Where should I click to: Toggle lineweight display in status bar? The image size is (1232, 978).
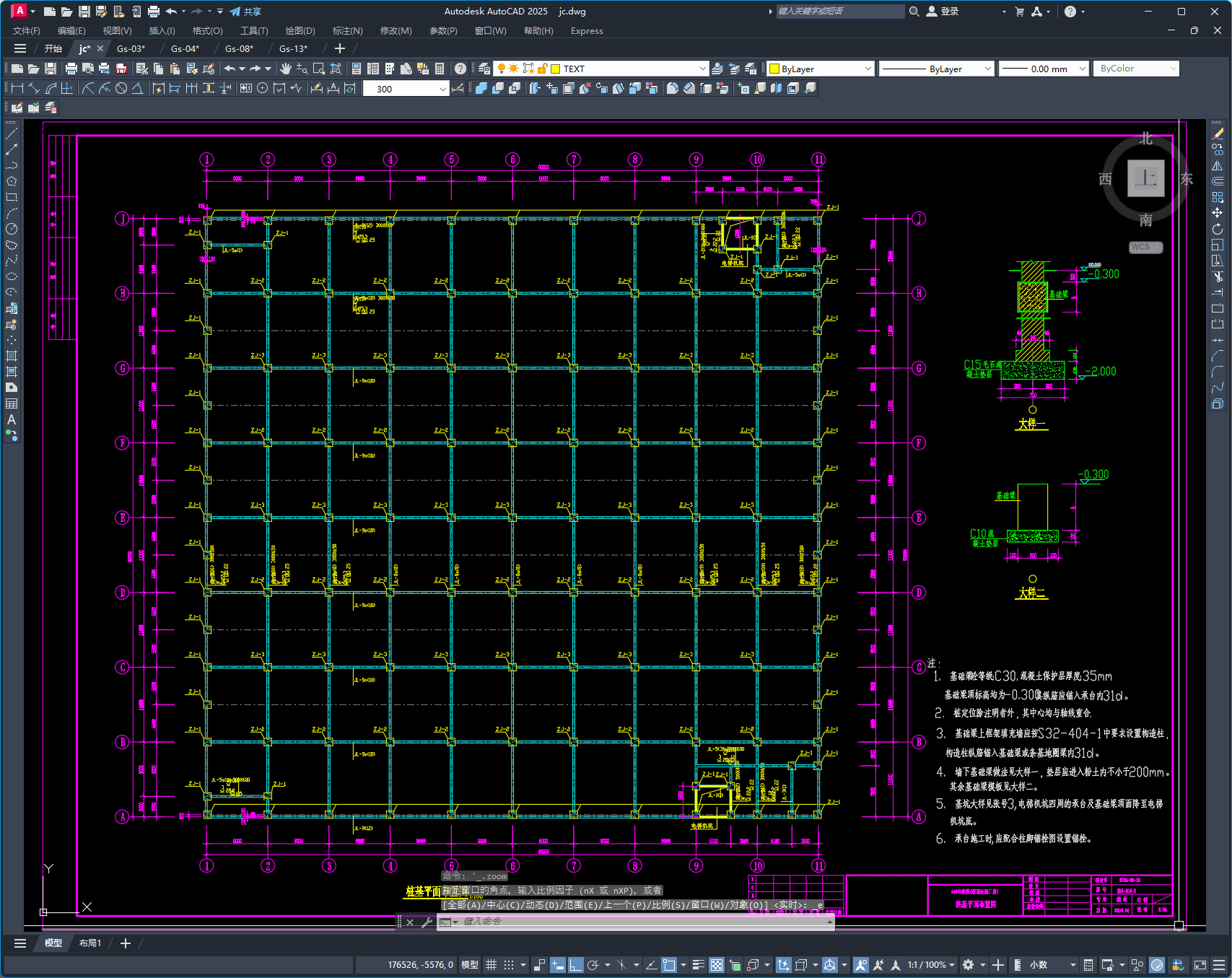pos(698,965)
